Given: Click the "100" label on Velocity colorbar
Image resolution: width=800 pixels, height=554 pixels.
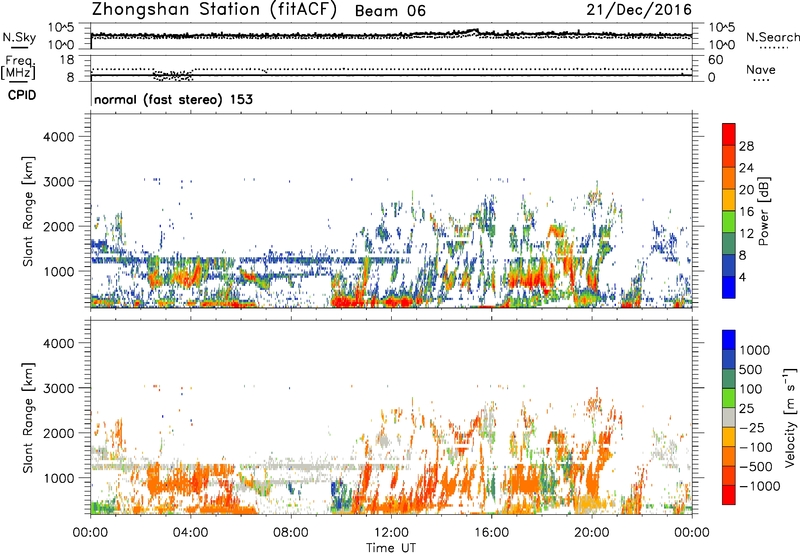Looking at the screenshot, I should [750, 389].
